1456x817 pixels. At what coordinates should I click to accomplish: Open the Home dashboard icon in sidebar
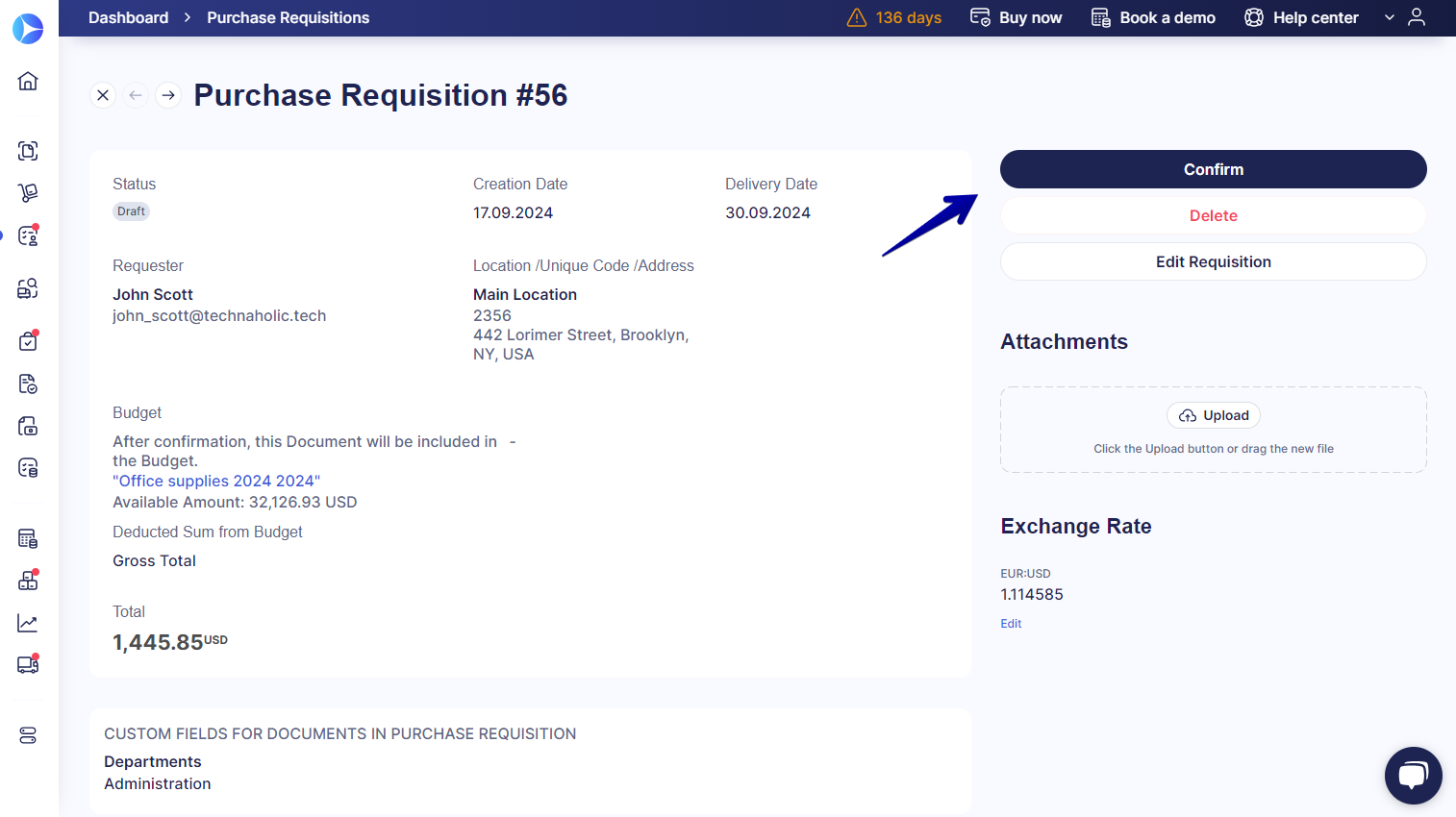(x=28, y=81)
